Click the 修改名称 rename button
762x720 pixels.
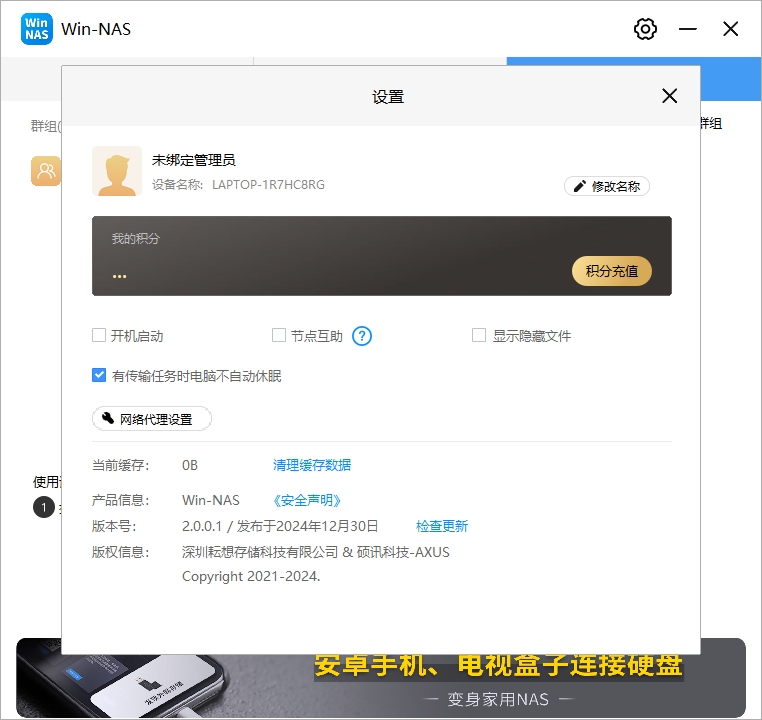(606, 186)
